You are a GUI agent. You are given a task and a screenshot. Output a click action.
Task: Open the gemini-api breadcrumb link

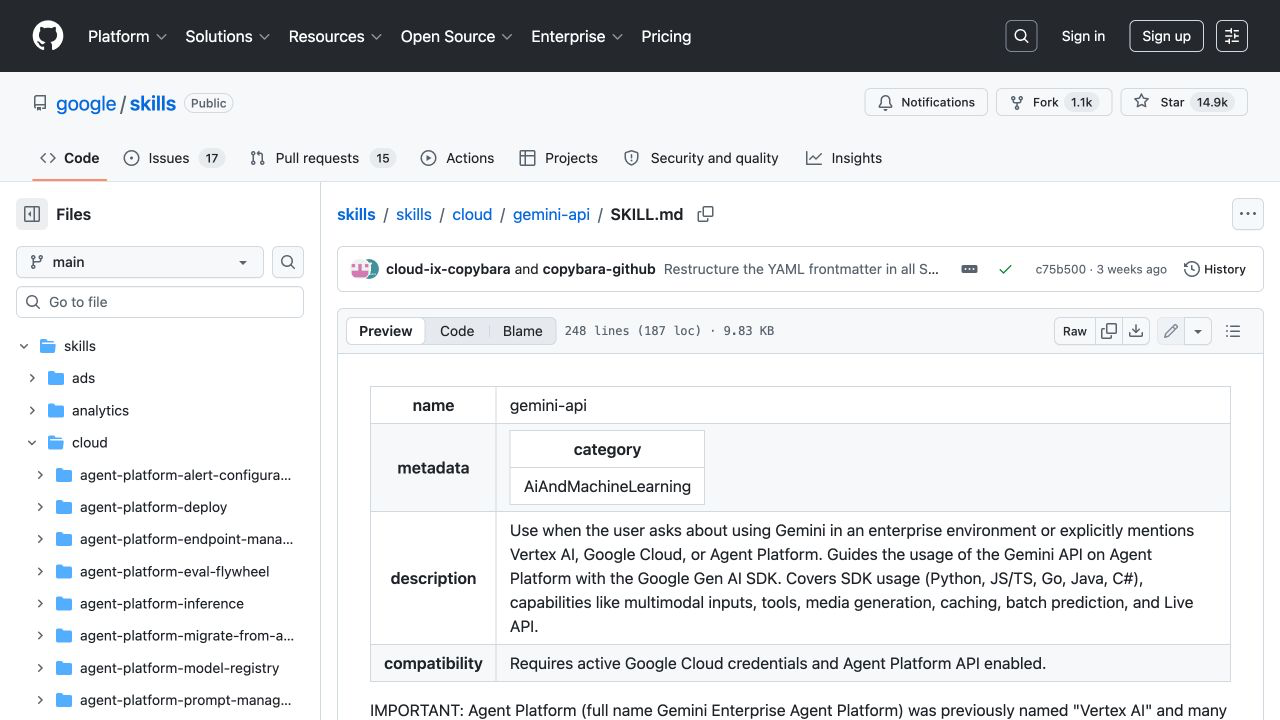pos(551,214)
